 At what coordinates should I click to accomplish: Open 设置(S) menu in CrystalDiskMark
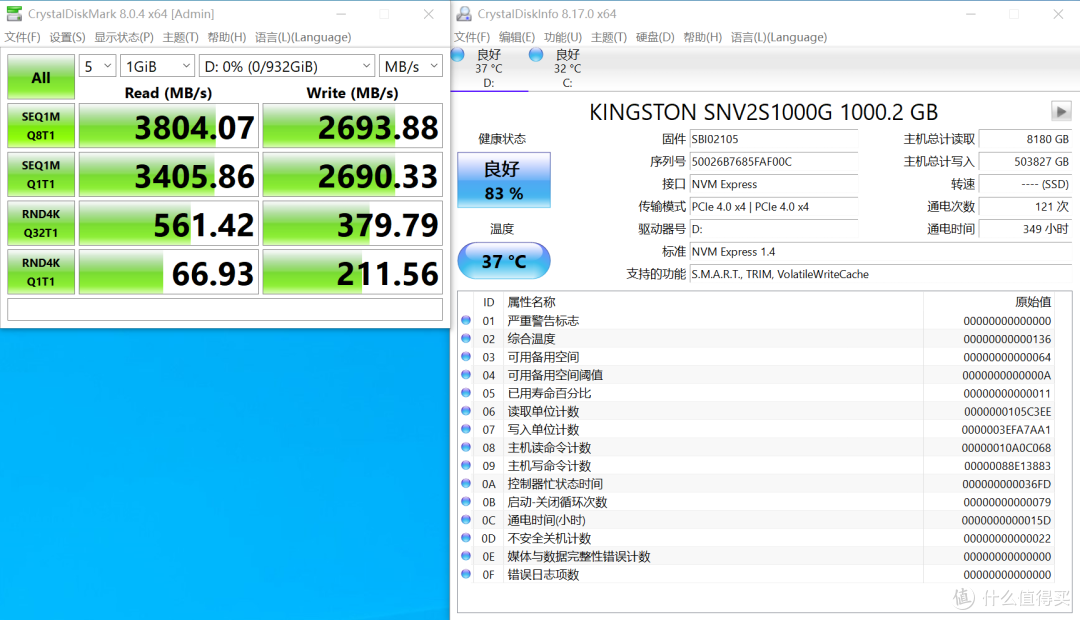tap(68, 37)
